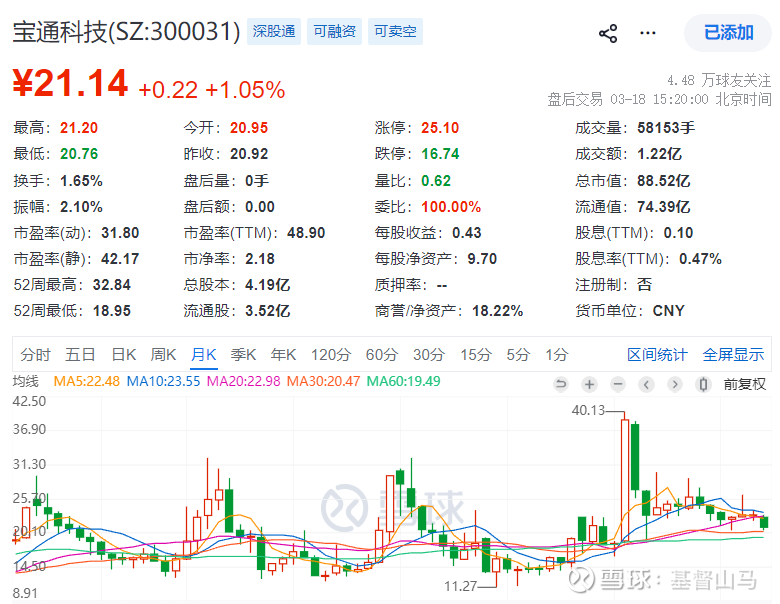This screenshot has width=780, height=604.
Task: Click the MA60:19.49 indicator label
Action: [403, 382]
